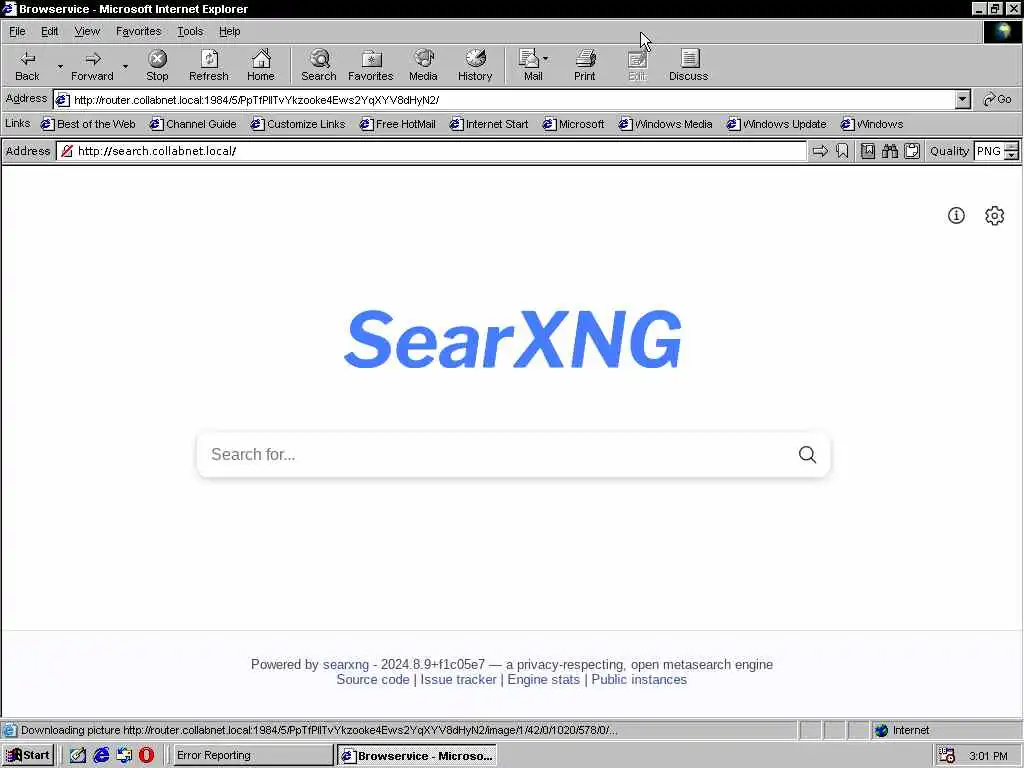Screen dimensions: 1024x768
Task: Open the Engine stats footer link
Action: pyautogui.click(x=543, y=680)
